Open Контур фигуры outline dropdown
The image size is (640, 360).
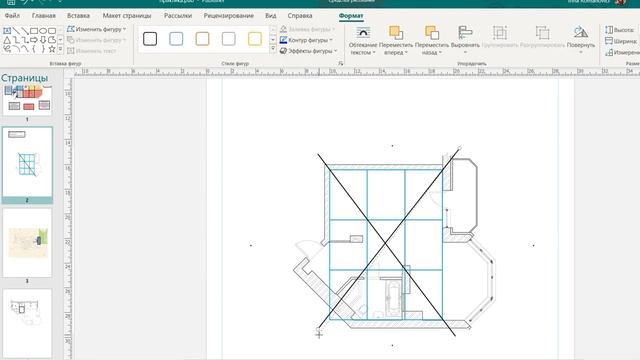pyautogui.click(x=306, y=40)
